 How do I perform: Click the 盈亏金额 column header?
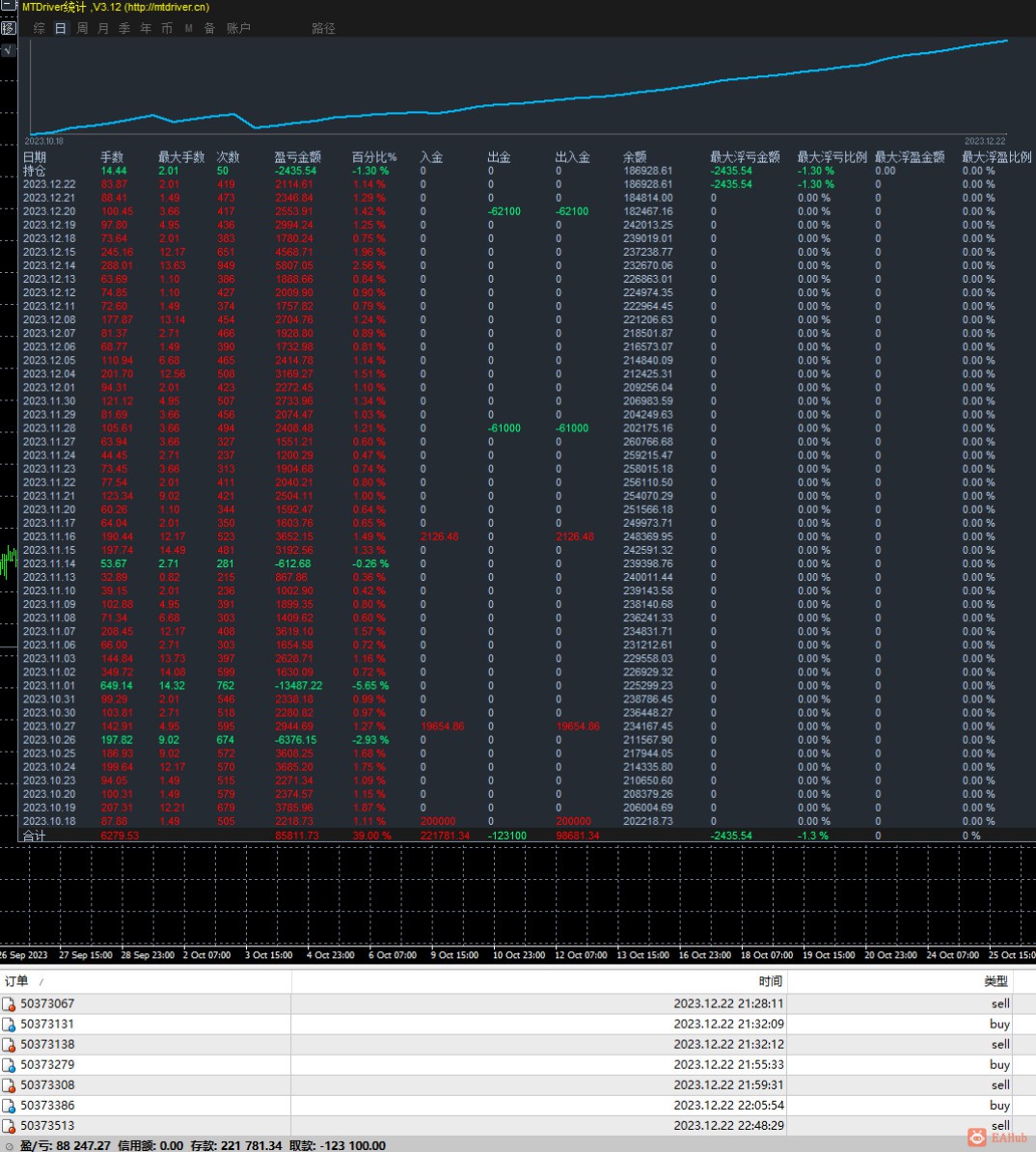297,157
